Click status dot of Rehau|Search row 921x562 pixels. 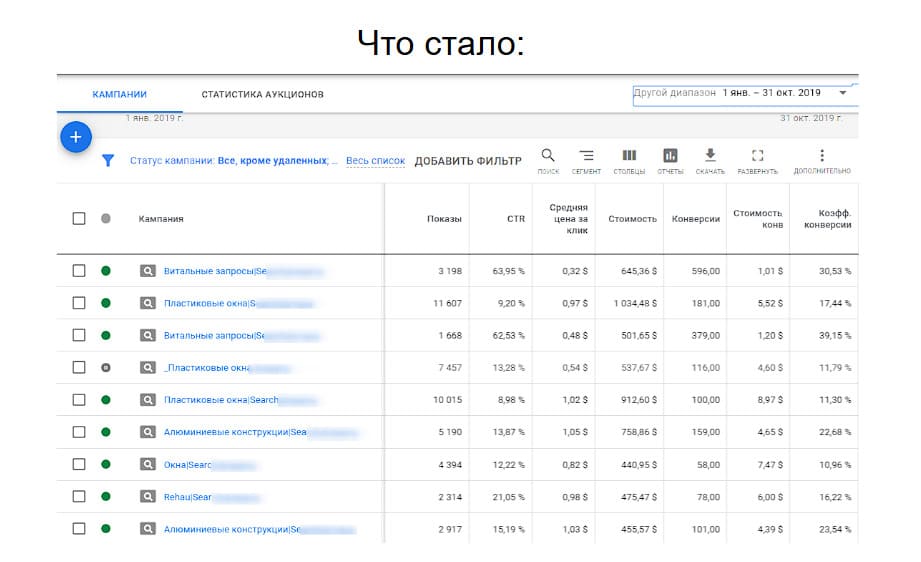click(x=106, y=497)
